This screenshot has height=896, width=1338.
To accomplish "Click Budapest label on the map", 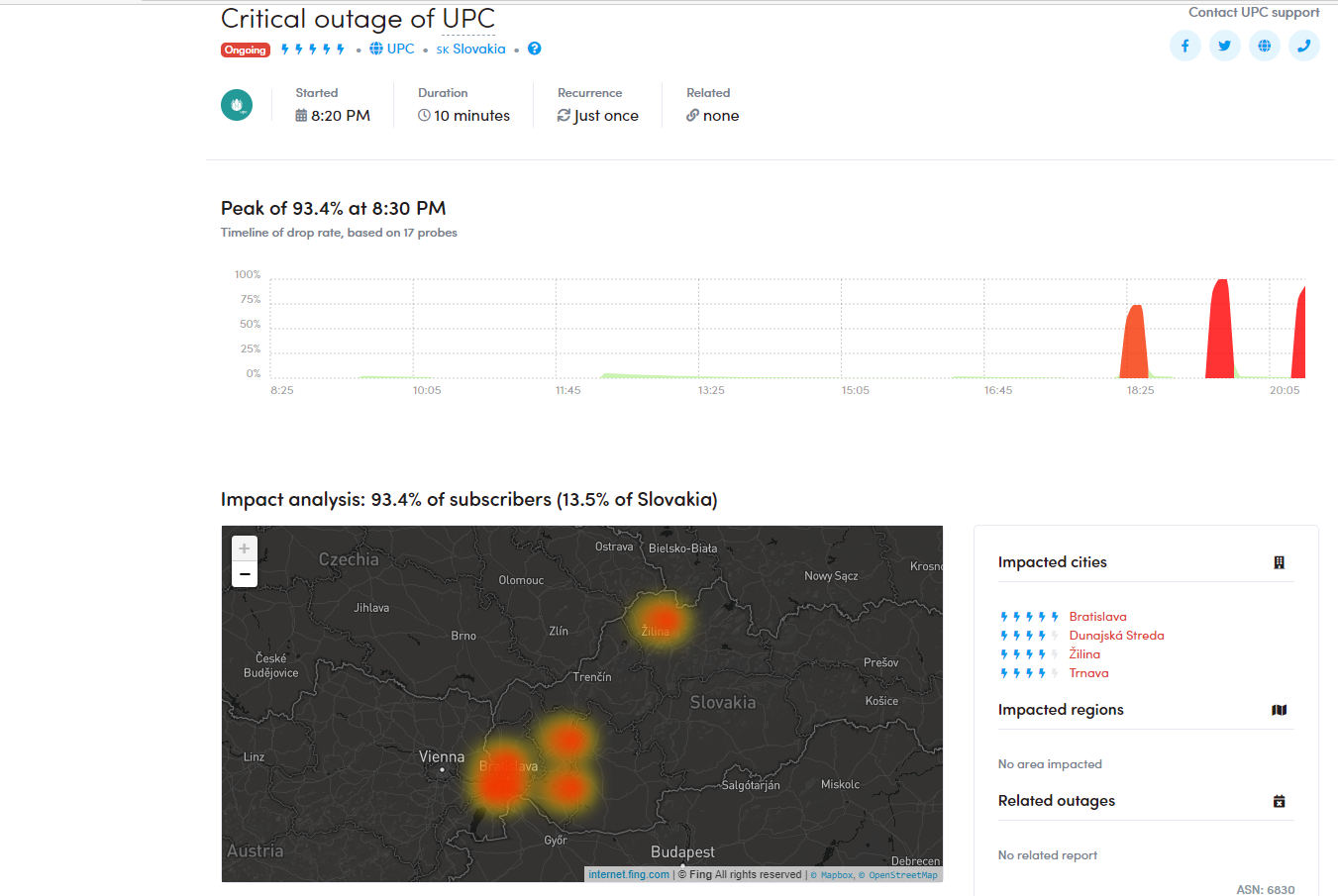I will coord(682,852).
